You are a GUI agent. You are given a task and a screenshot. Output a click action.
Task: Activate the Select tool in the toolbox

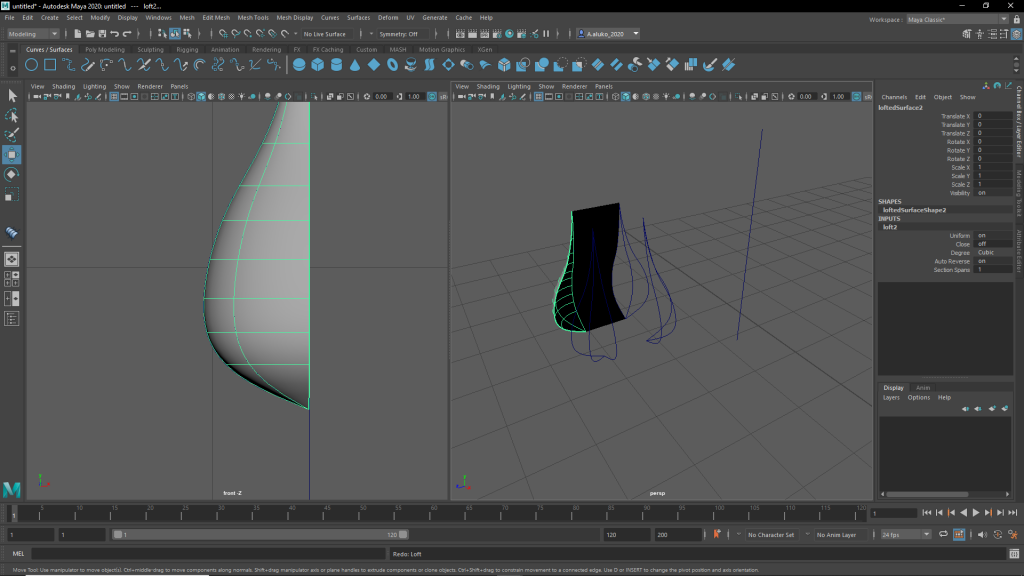12,96
